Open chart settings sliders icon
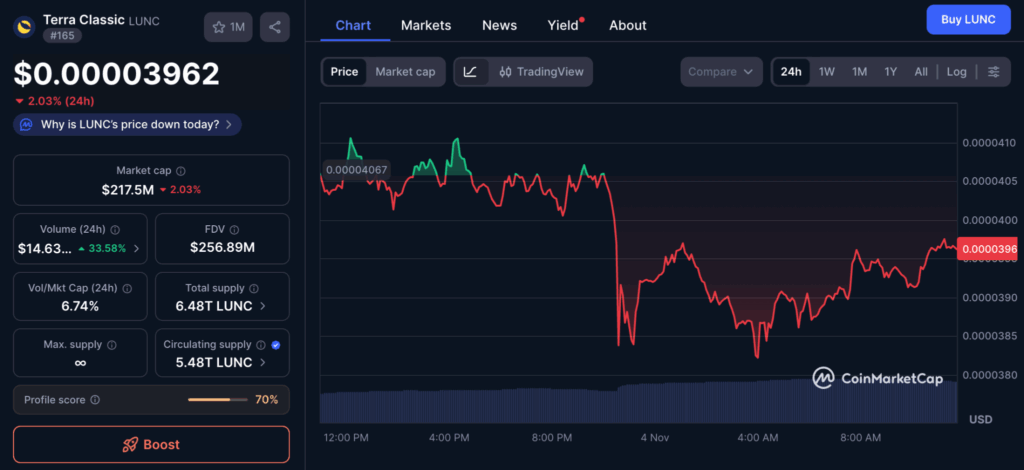Viewport: 1024px width, 470px height. pos(993,72)
